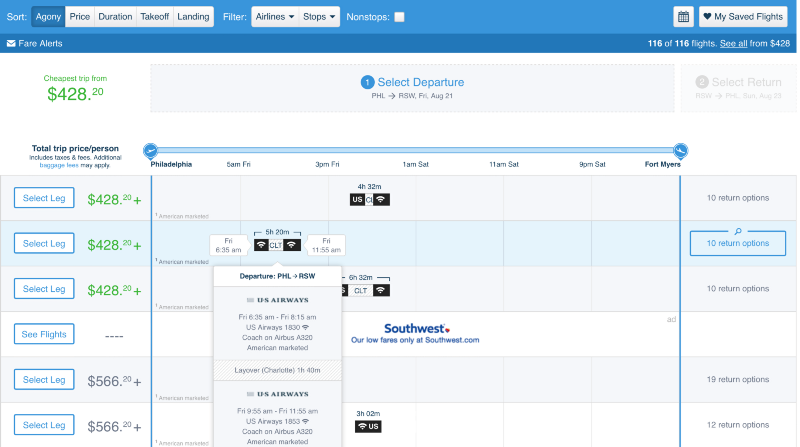Screen dimensions: 800x447
Task: Click US Airways 1830 in popup
Action: 277,328
